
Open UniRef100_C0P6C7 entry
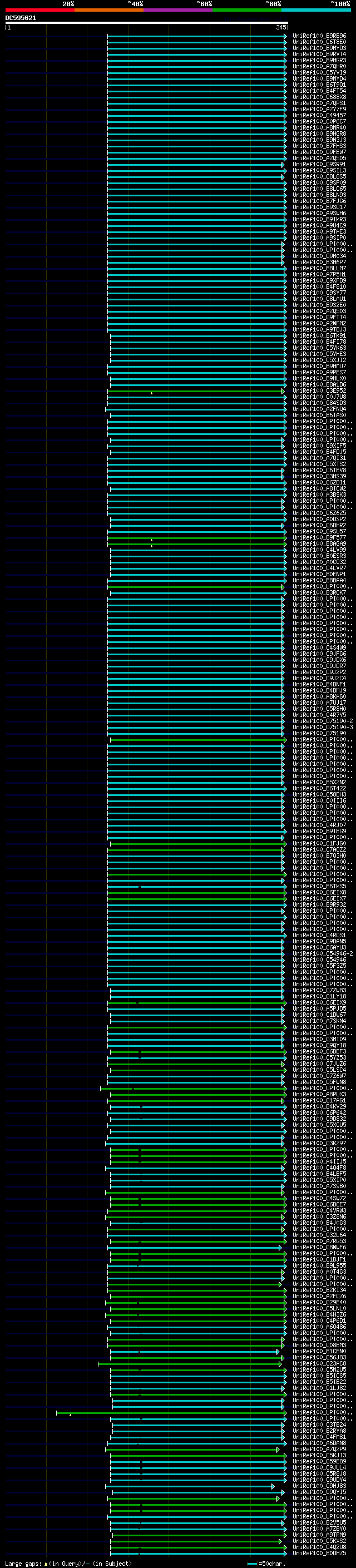[x=319, y=121]
